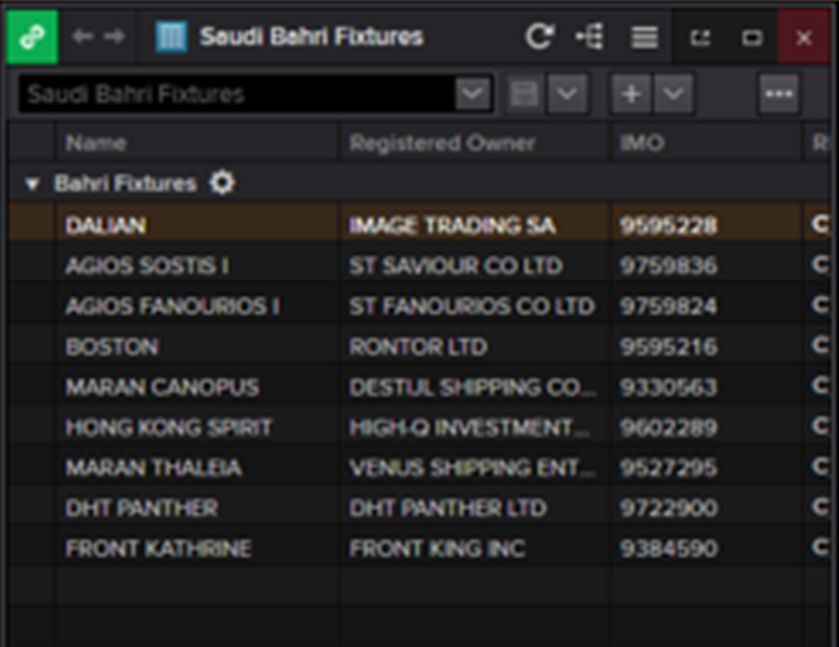Open the add options dropdown arrow
This screenshot has width=839, height=647.
tap(673, 94)
